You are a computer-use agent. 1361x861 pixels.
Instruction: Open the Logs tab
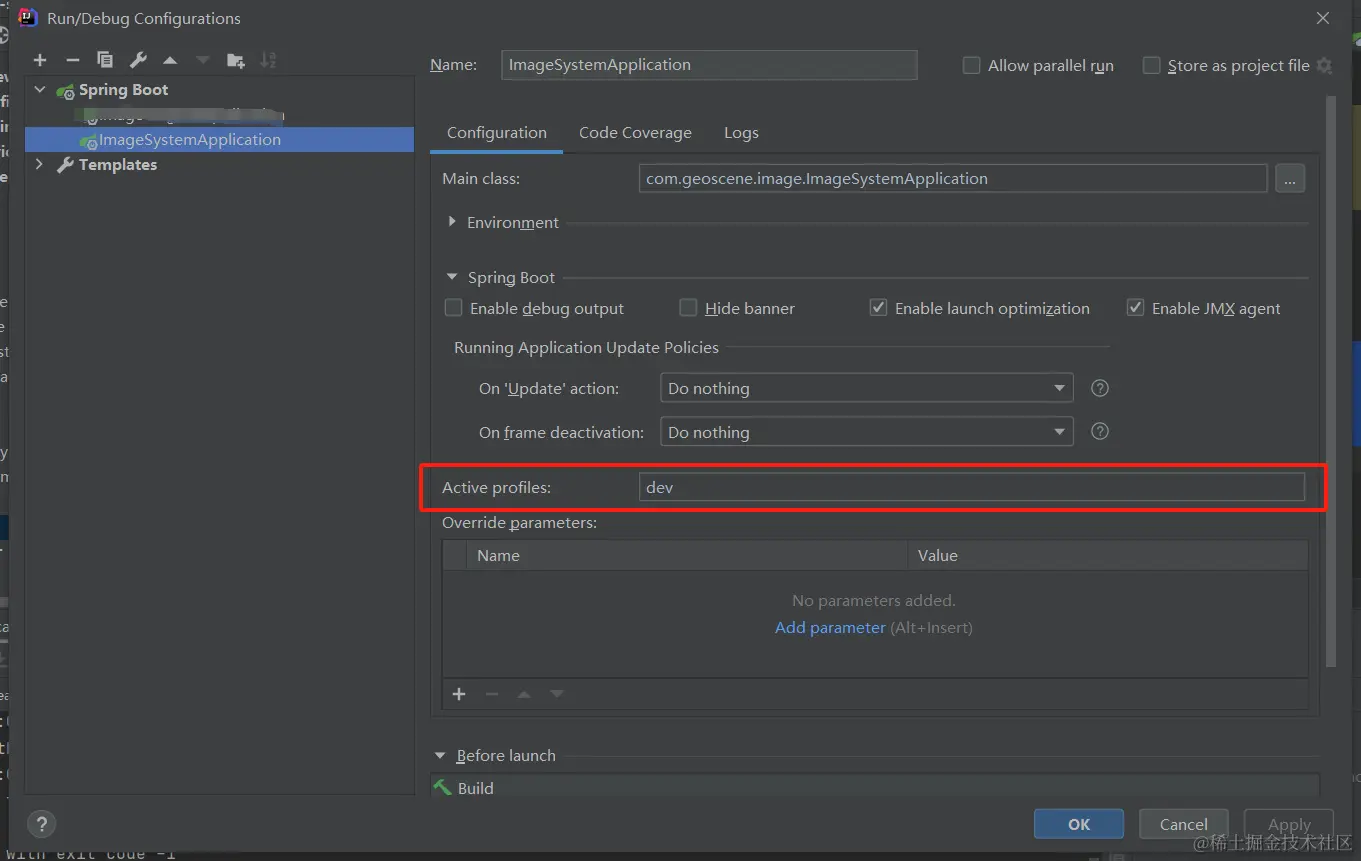(x=741, y=133)
